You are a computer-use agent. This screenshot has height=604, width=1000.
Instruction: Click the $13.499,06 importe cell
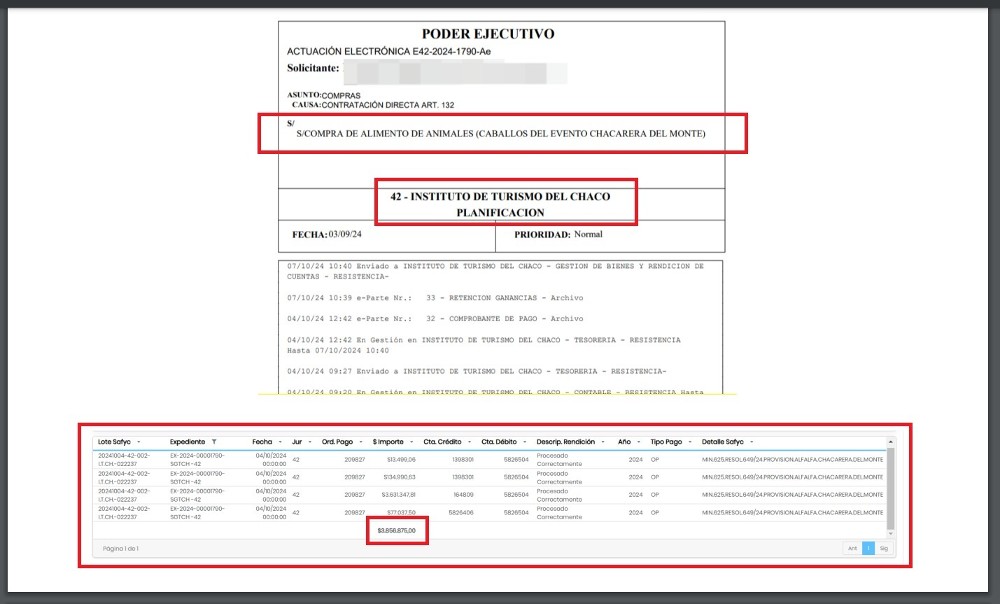point(401,460)
